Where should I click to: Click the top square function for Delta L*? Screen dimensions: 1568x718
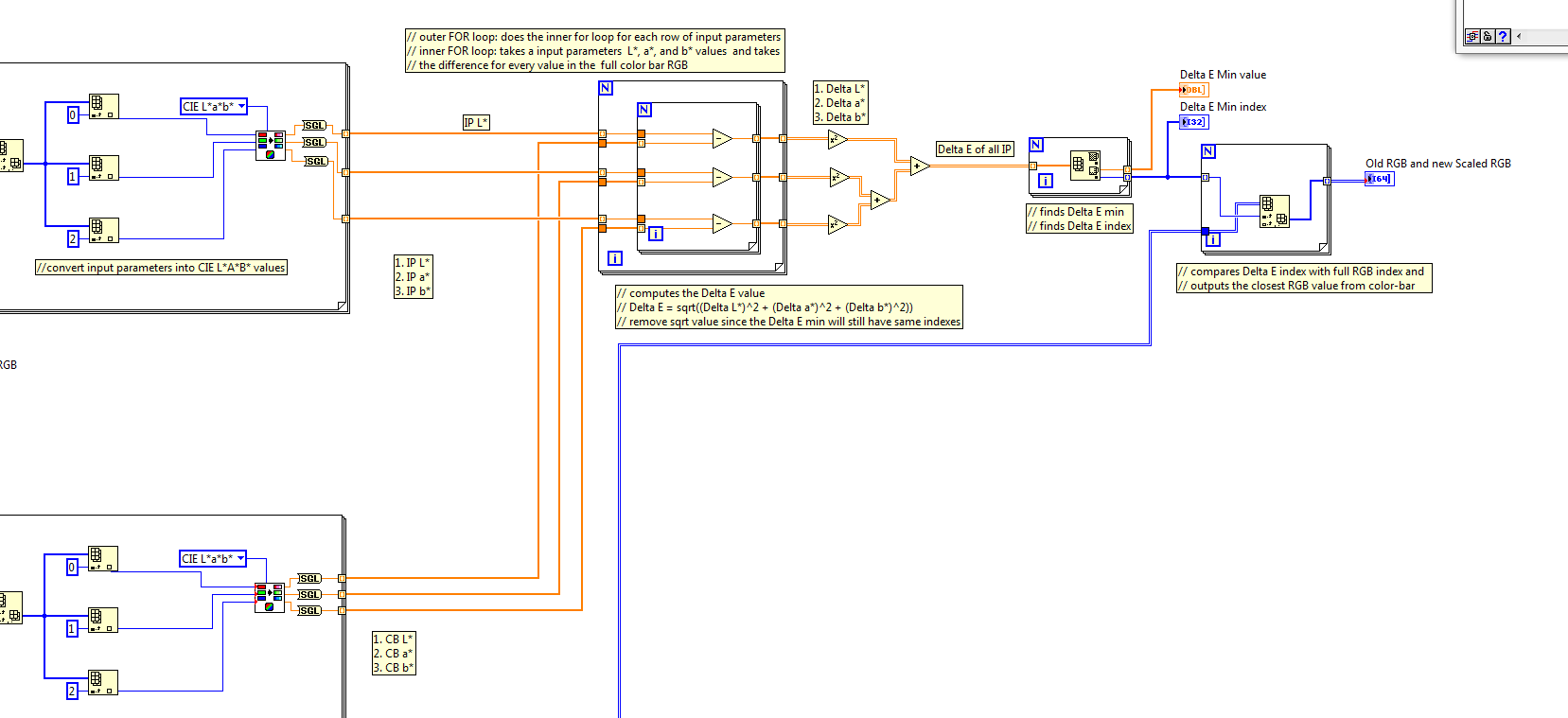pyautogui.click(x=837, y=140)
